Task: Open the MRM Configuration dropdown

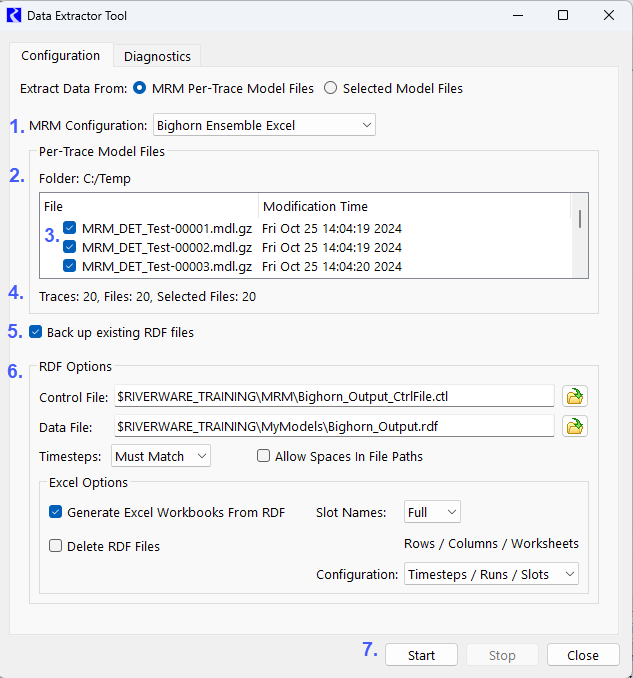Action: (x=264, y=125)
